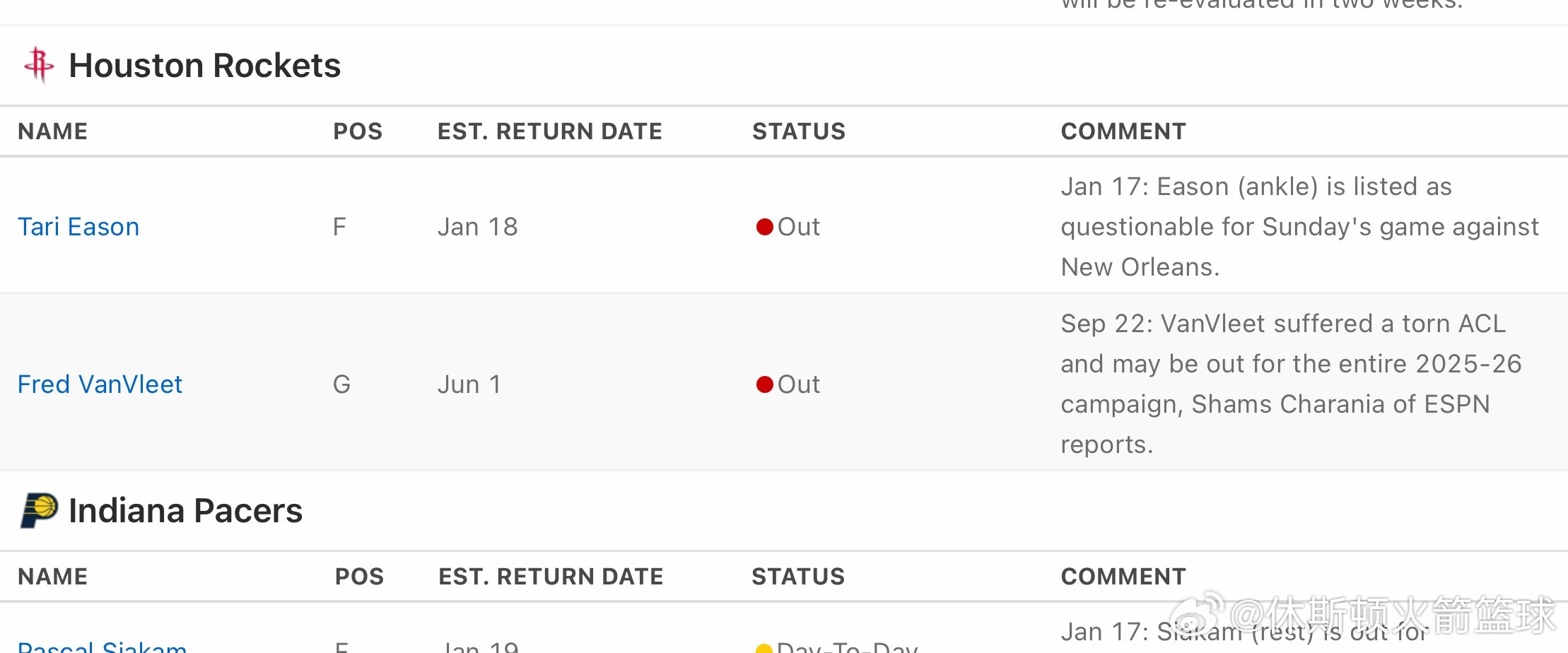Open Fred VanVleet's player page
This screenshot has height=653, width=1568.
point(100,384)
